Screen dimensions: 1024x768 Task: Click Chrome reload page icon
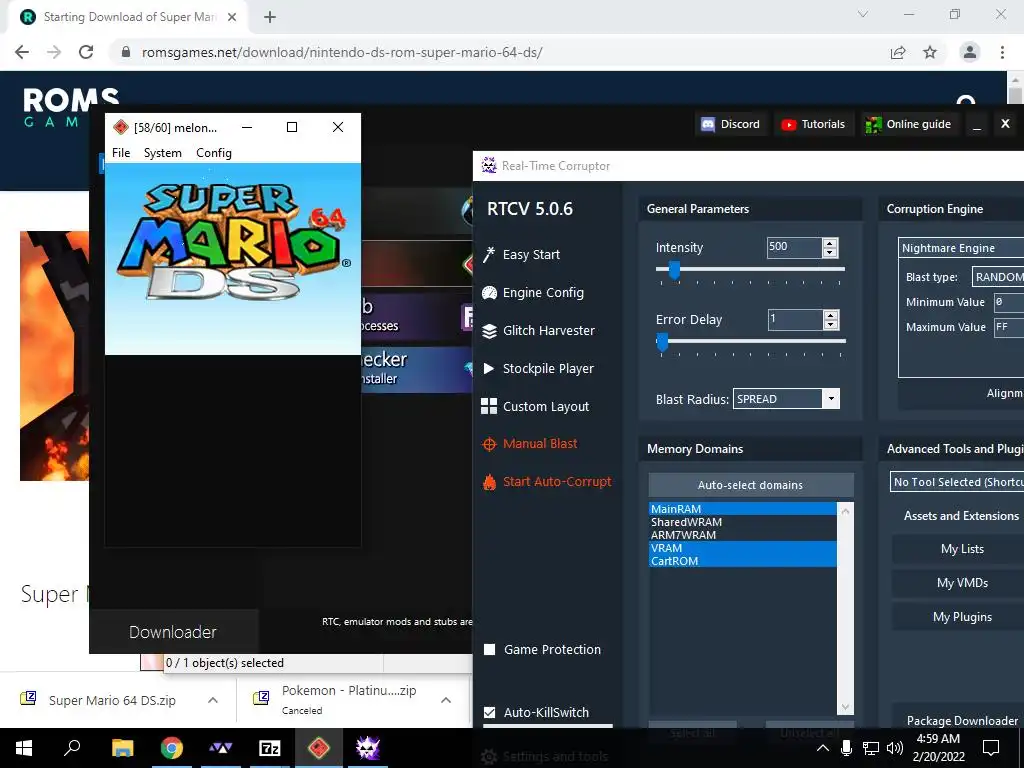point(86,52)
